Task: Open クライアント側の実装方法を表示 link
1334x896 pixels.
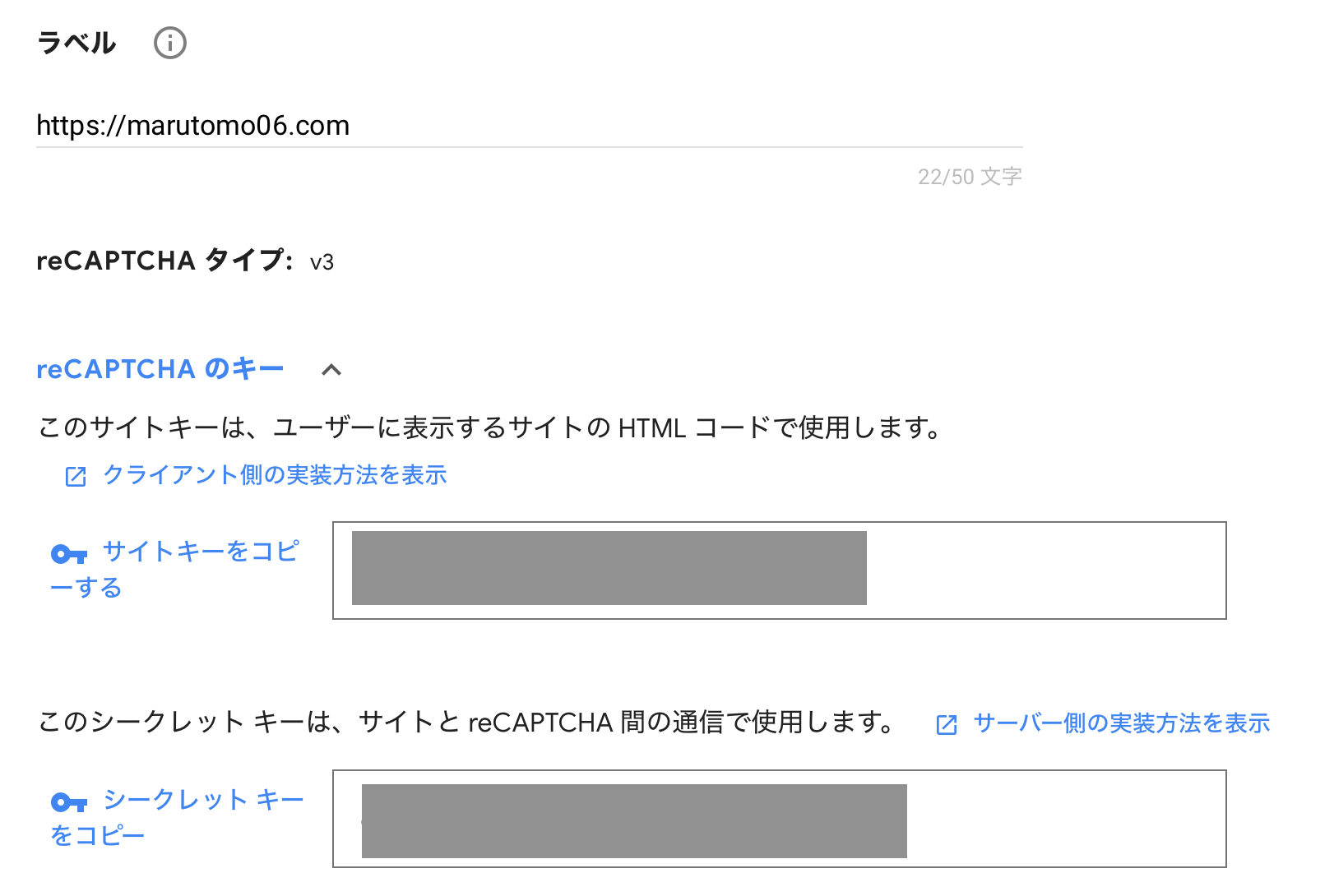Action: point(275,475)
